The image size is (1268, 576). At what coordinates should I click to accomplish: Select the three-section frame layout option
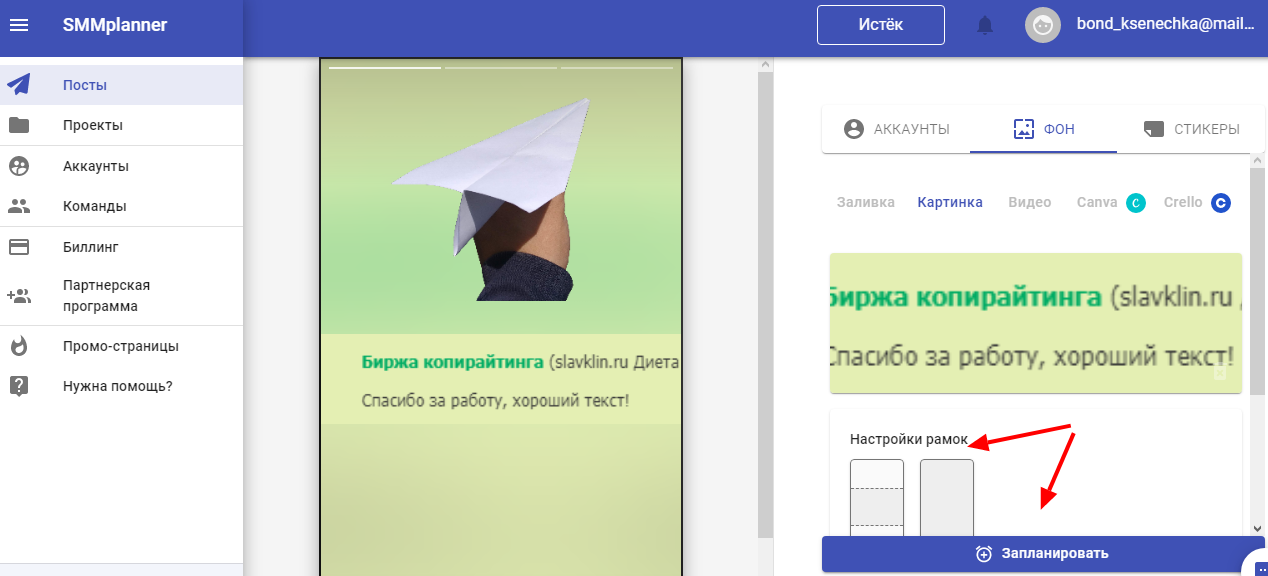tap(877, 498)
